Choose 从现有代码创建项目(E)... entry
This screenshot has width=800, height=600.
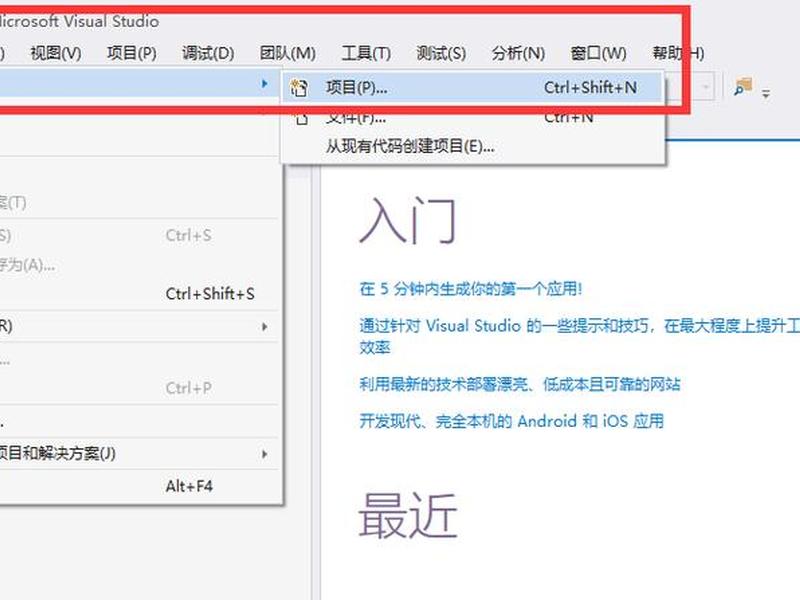[472, 146]
